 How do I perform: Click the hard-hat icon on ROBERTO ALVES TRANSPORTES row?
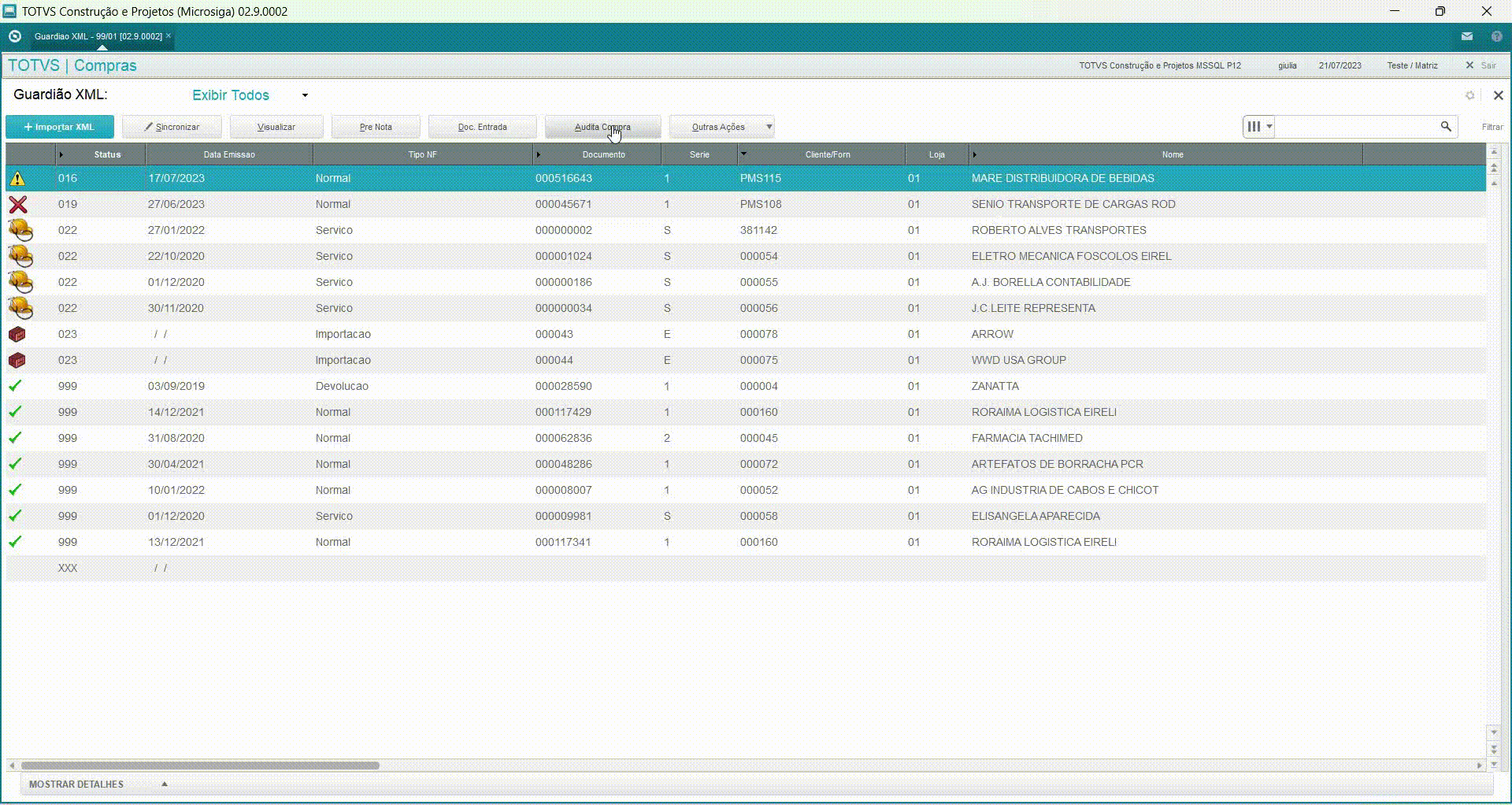click(x=20, y=231)
